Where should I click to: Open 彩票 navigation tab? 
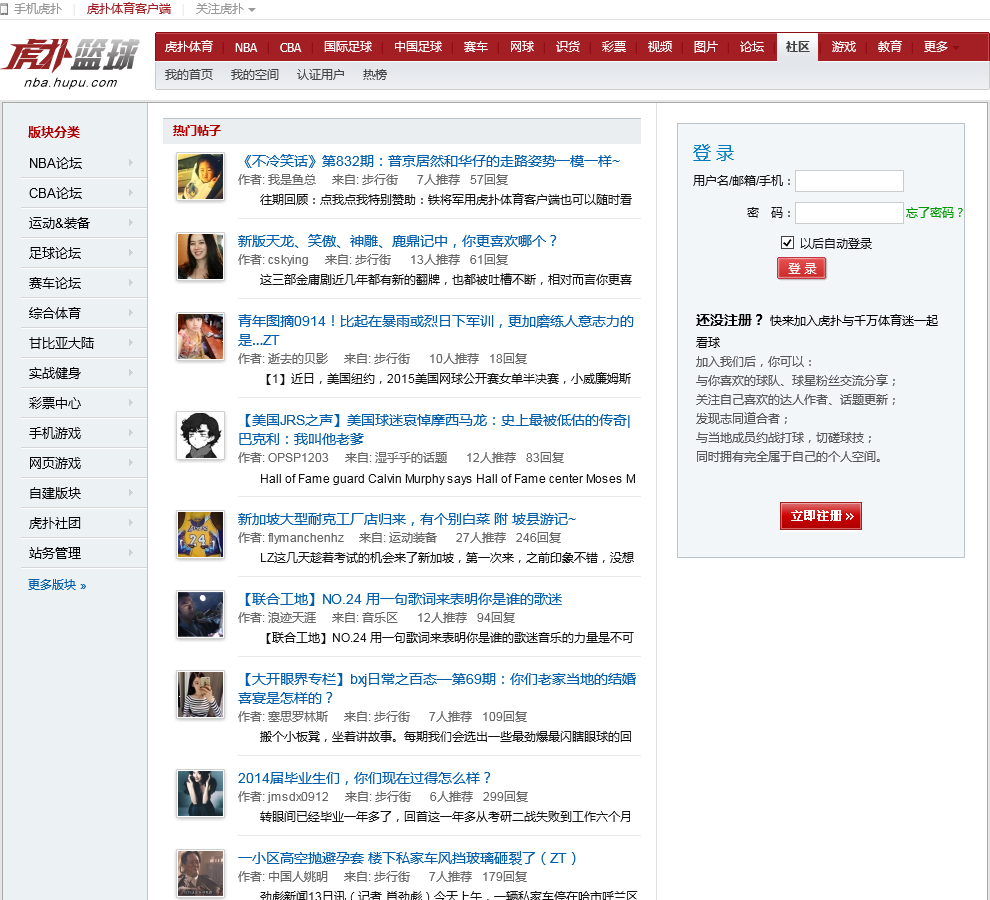(x=614, y=47)
